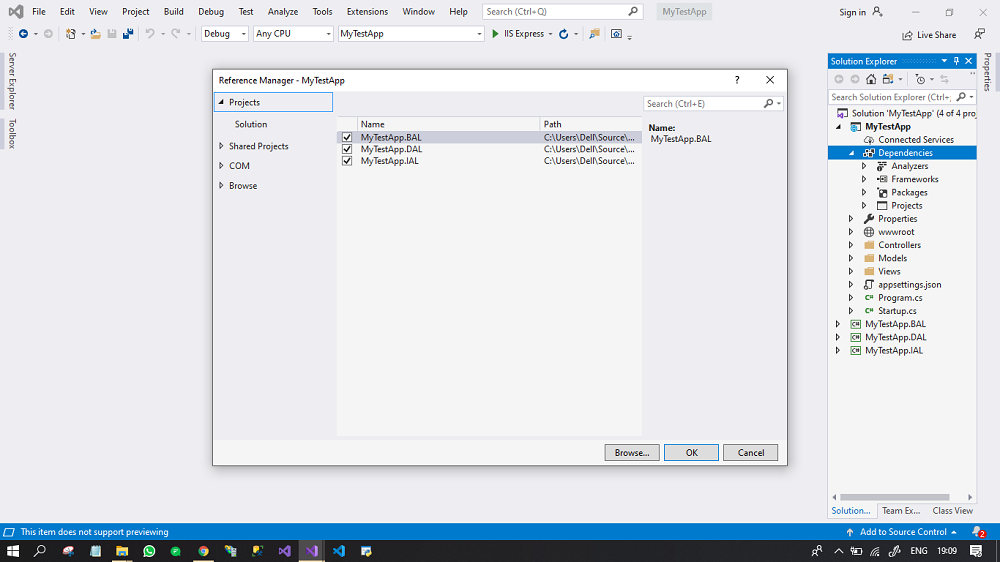
Task: Open File Explorer from the taskbar
Action: (122, 551)
